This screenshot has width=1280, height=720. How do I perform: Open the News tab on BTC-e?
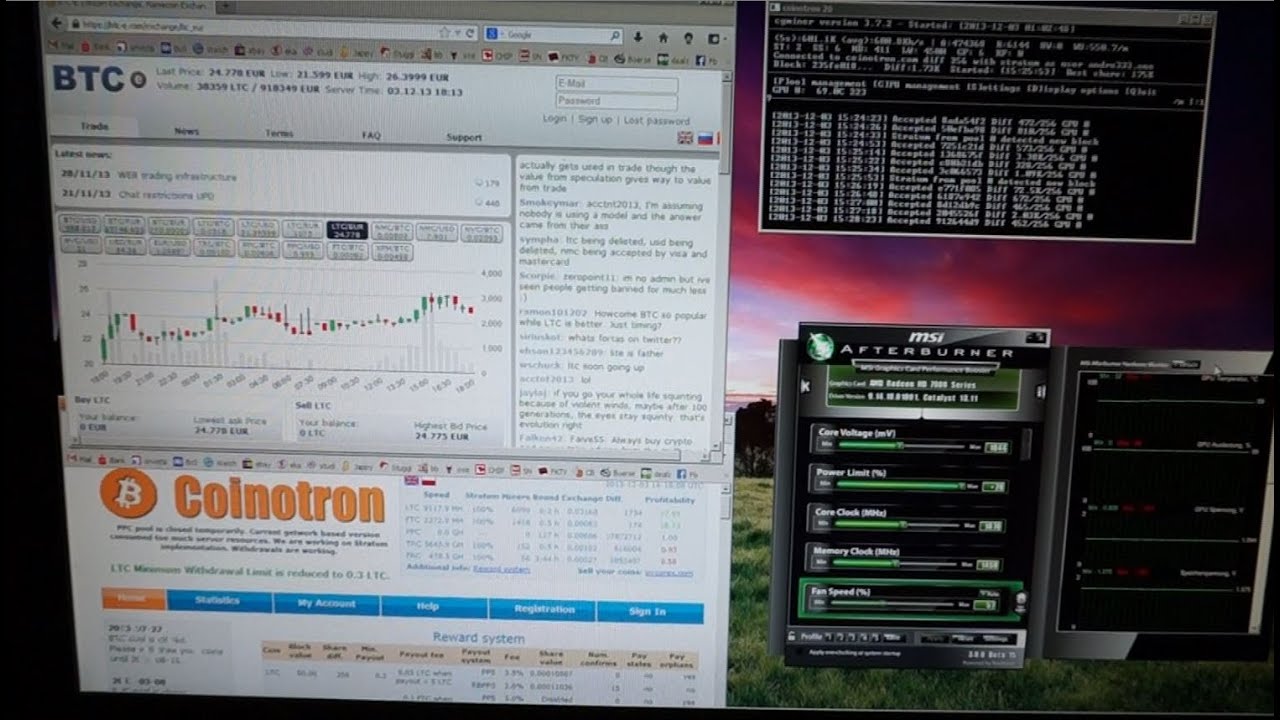(187, 131)
